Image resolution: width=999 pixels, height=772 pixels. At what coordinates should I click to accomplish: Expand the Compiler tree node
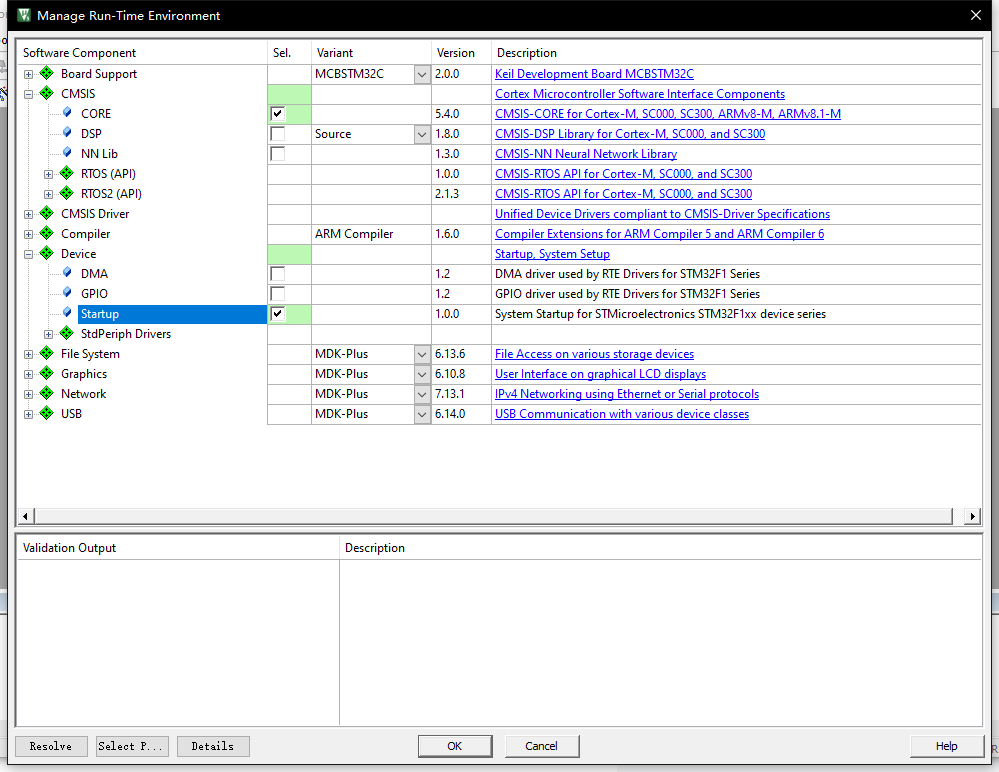29,234
